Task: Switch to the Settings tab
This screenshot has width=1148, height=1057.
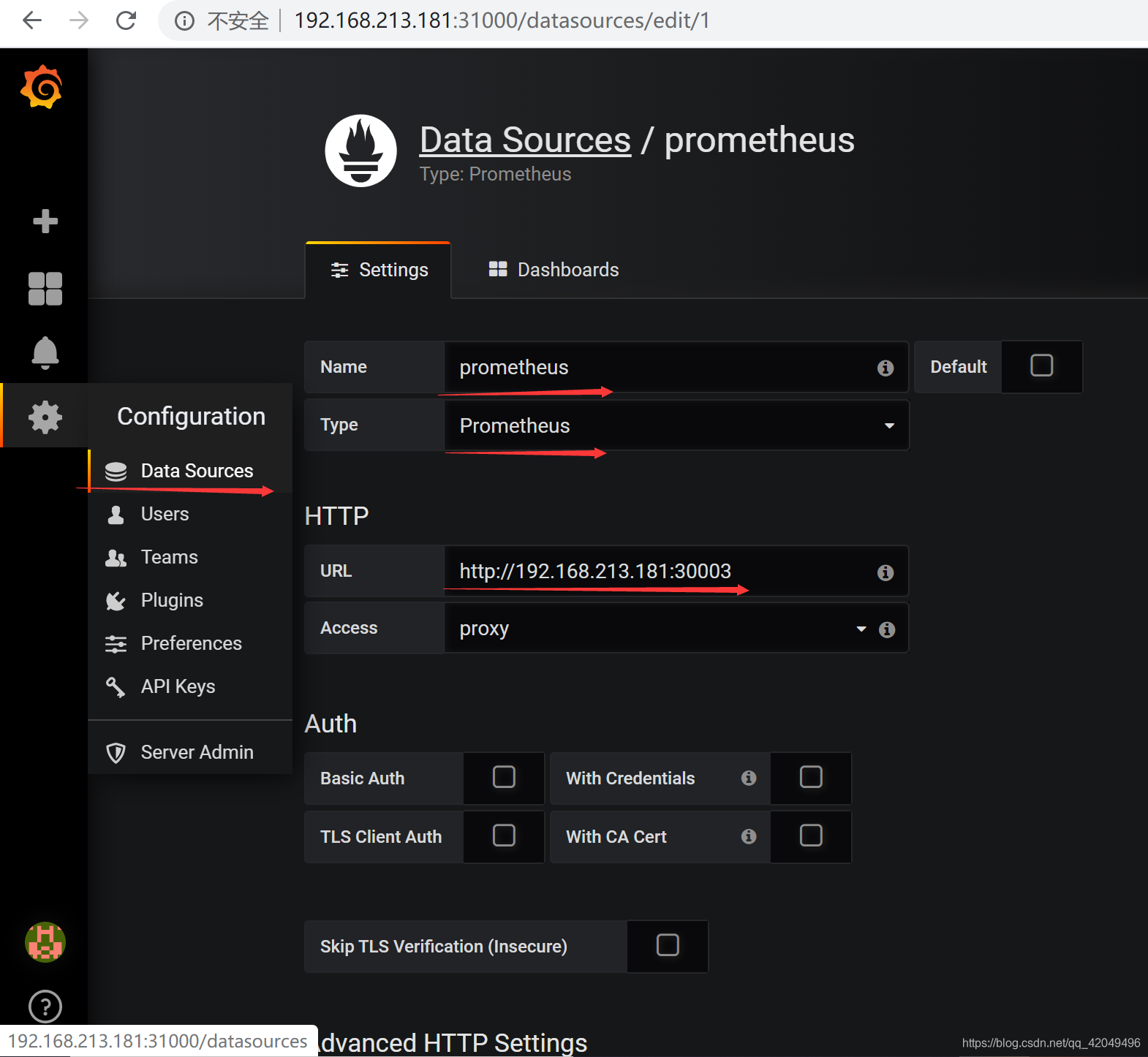Action: 378,270
